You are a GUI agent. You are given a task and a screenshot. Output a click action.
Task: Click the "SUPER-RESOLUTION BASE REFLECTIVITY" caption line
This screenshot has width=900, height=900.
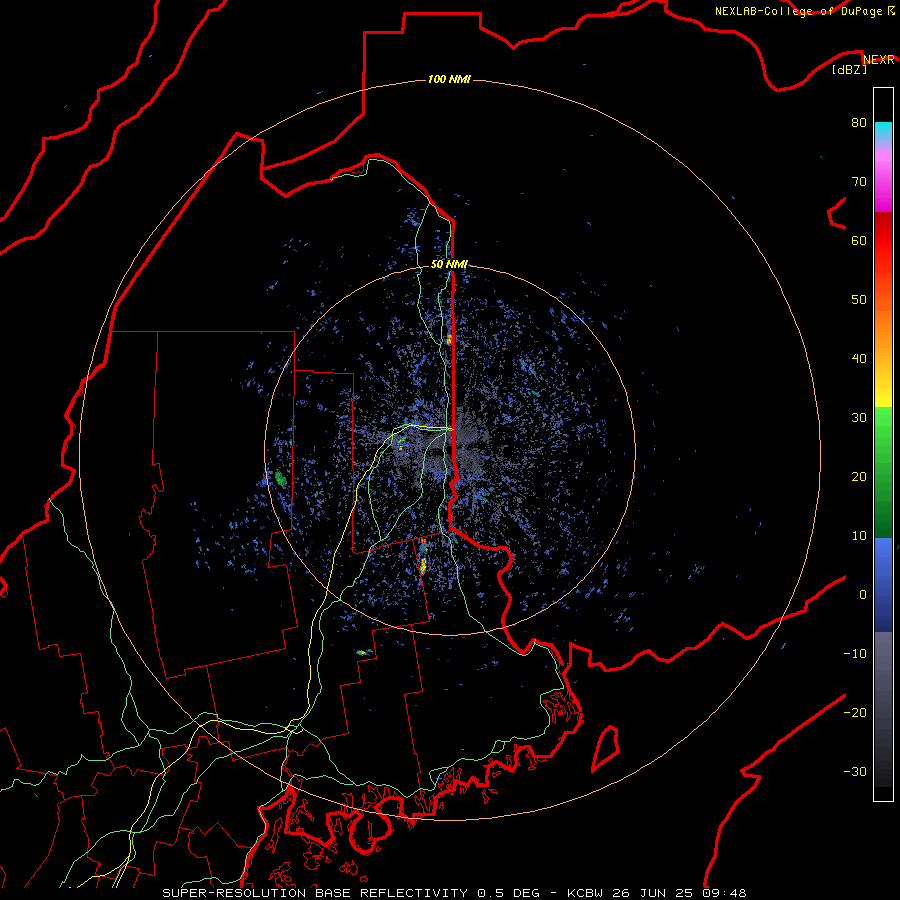click(454, 893)
